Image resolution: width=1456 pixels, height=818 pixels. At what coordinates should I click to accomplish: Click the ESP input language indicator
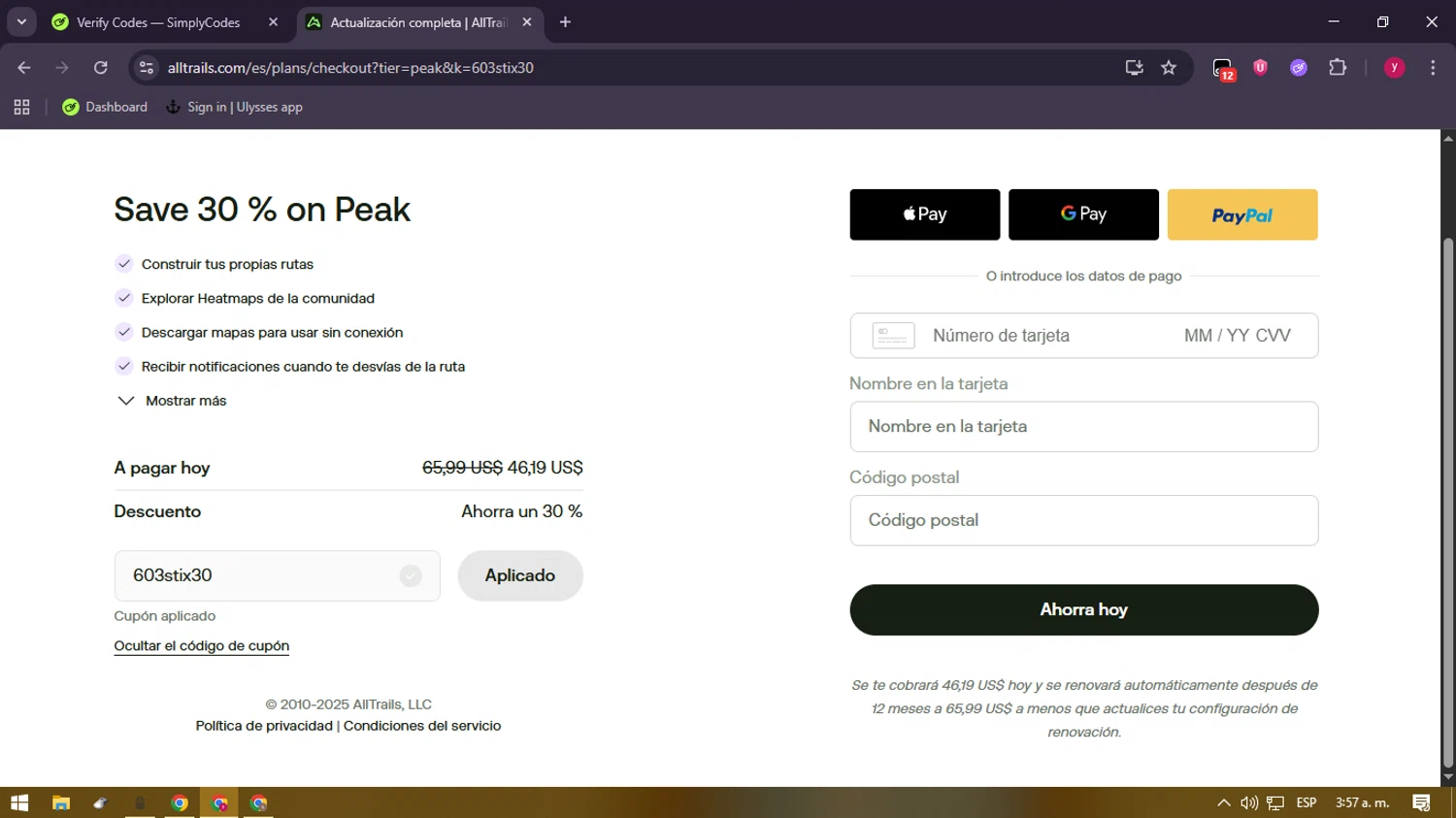pyautogui.click(x=1307, y=803)
